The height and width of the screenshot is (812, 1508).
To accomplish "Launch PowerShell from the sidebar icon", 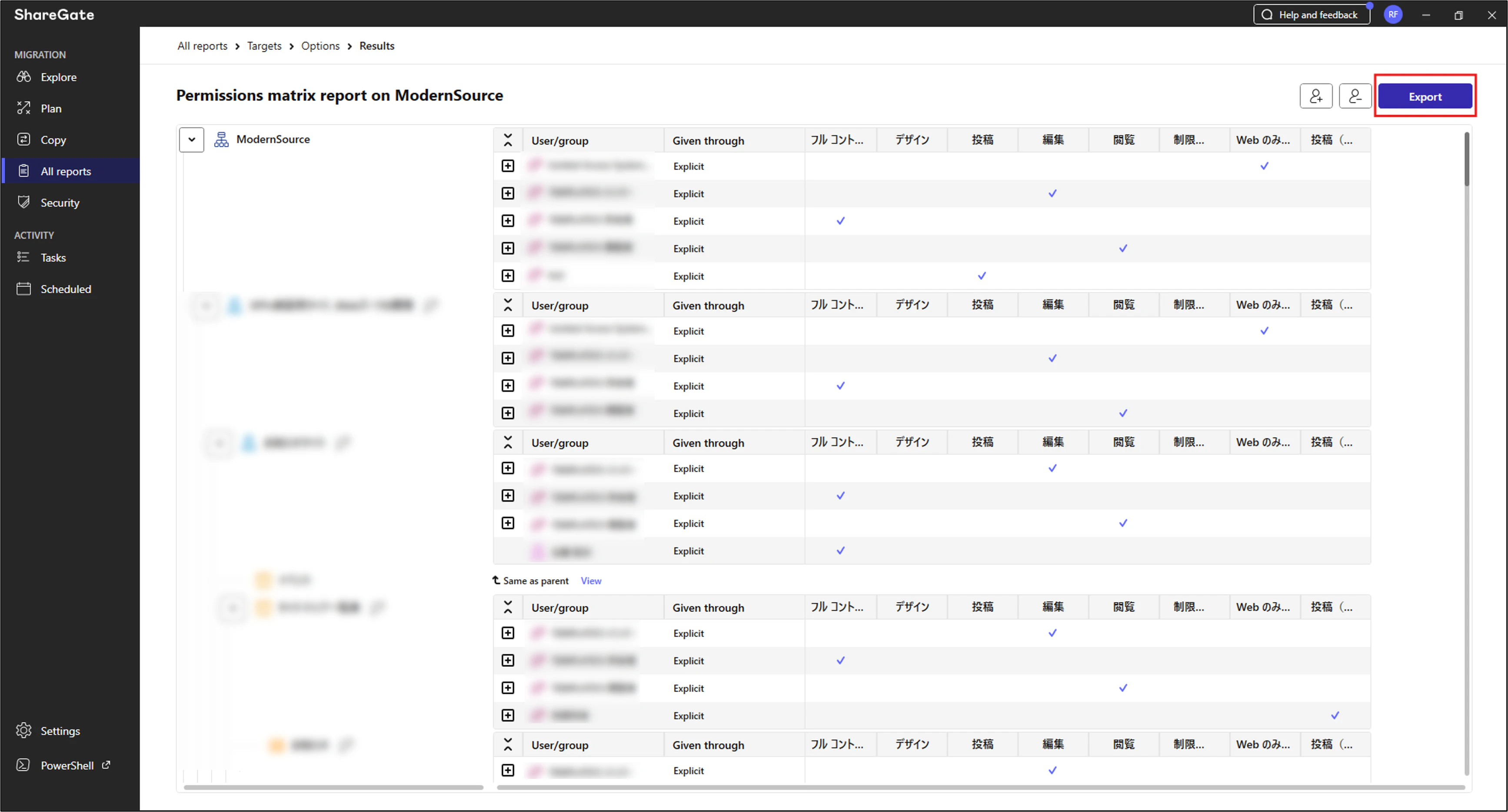I will [x=23, y=765].
